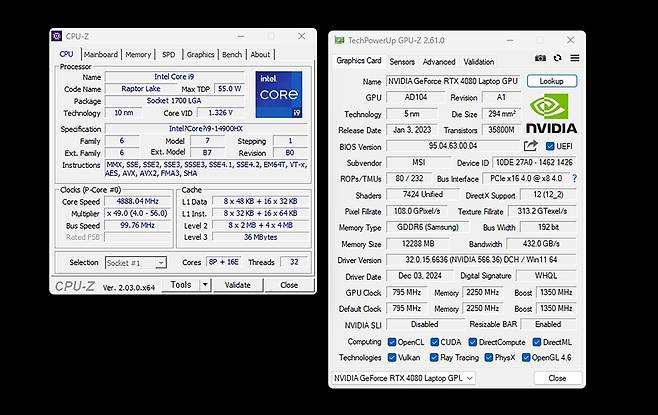Viewport: 658px width, 415px height.
Task: Click the Close button in CPU-Z
Action: click(x=289, y=285)
